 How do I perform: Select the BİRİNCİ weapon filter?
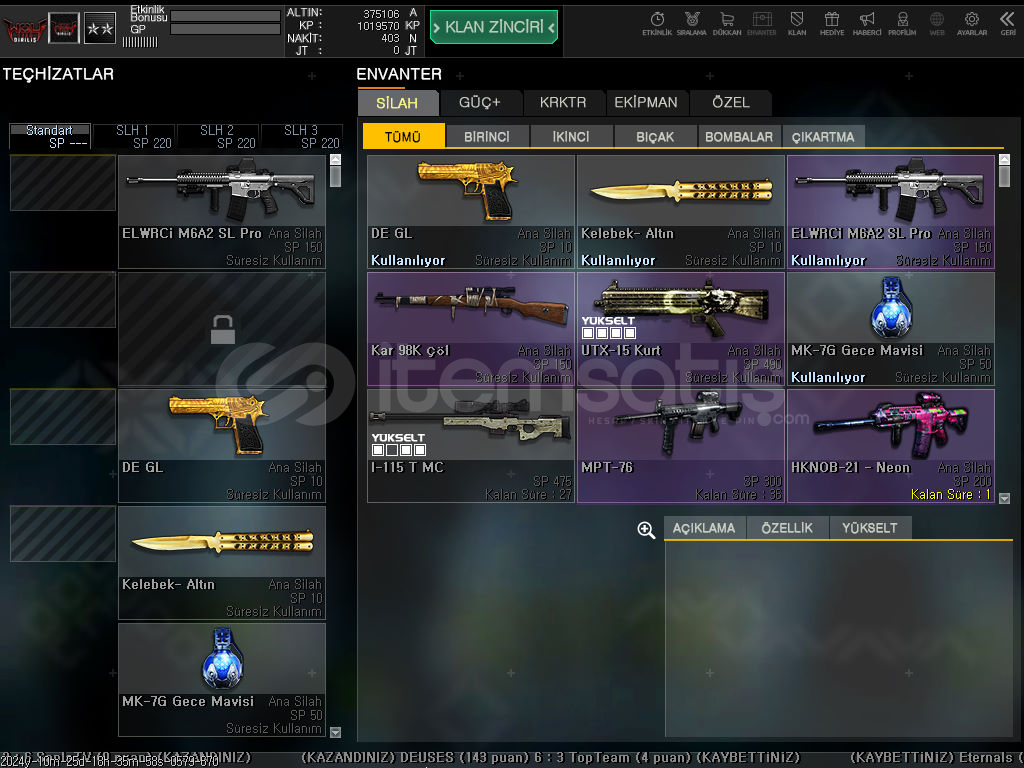(487, 136)
